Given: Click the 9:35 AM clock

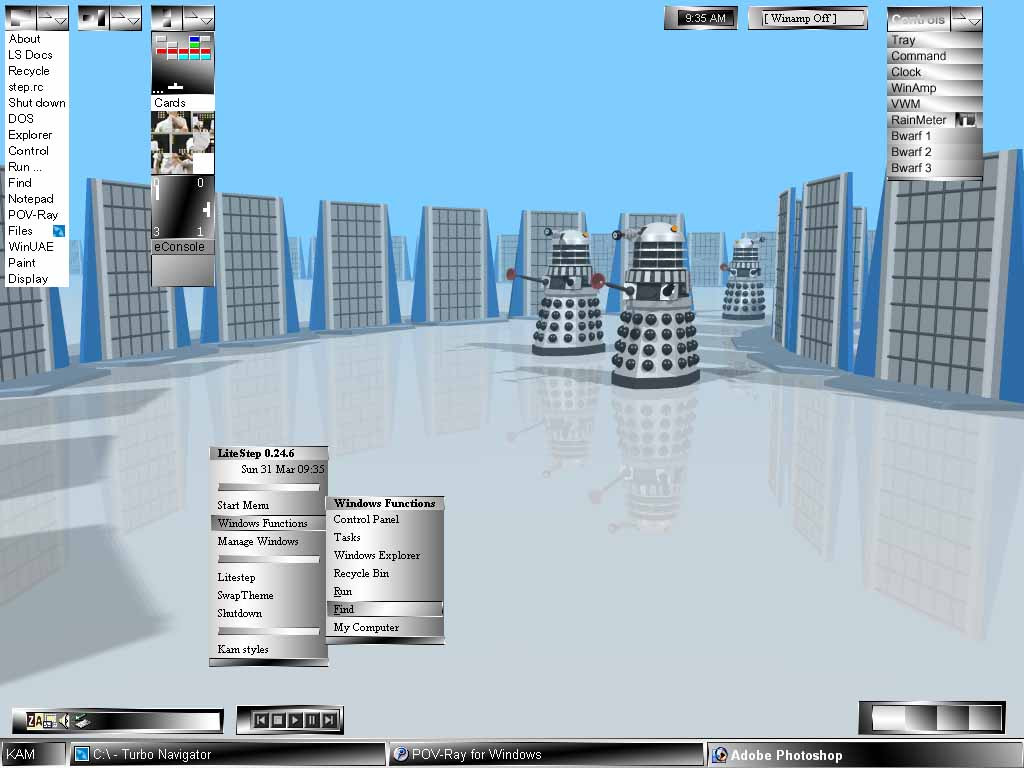Looking at the screenshot, I should point(705,18).
